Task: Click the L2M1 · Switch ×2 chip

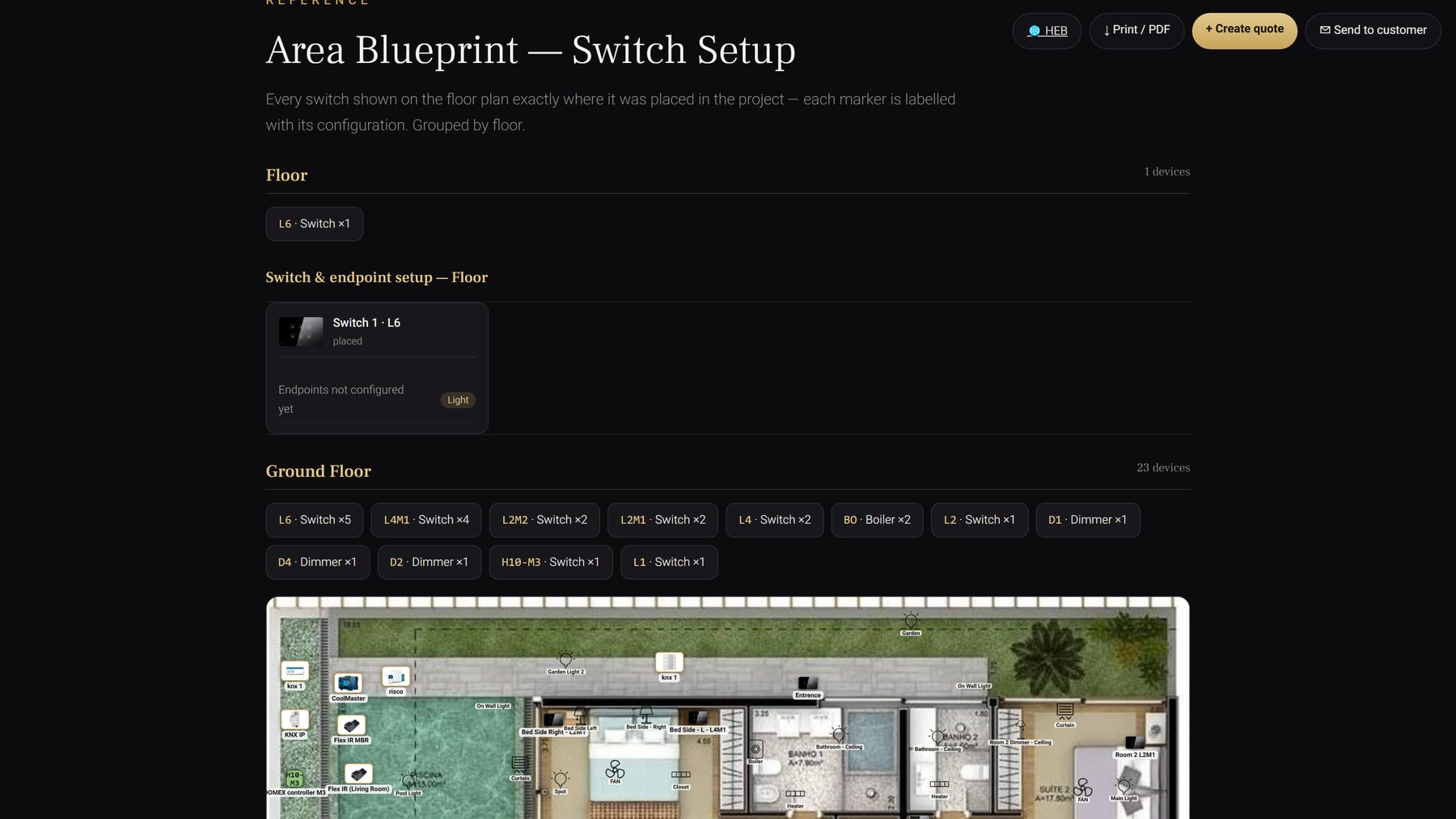Action: [x=662, y=520]
